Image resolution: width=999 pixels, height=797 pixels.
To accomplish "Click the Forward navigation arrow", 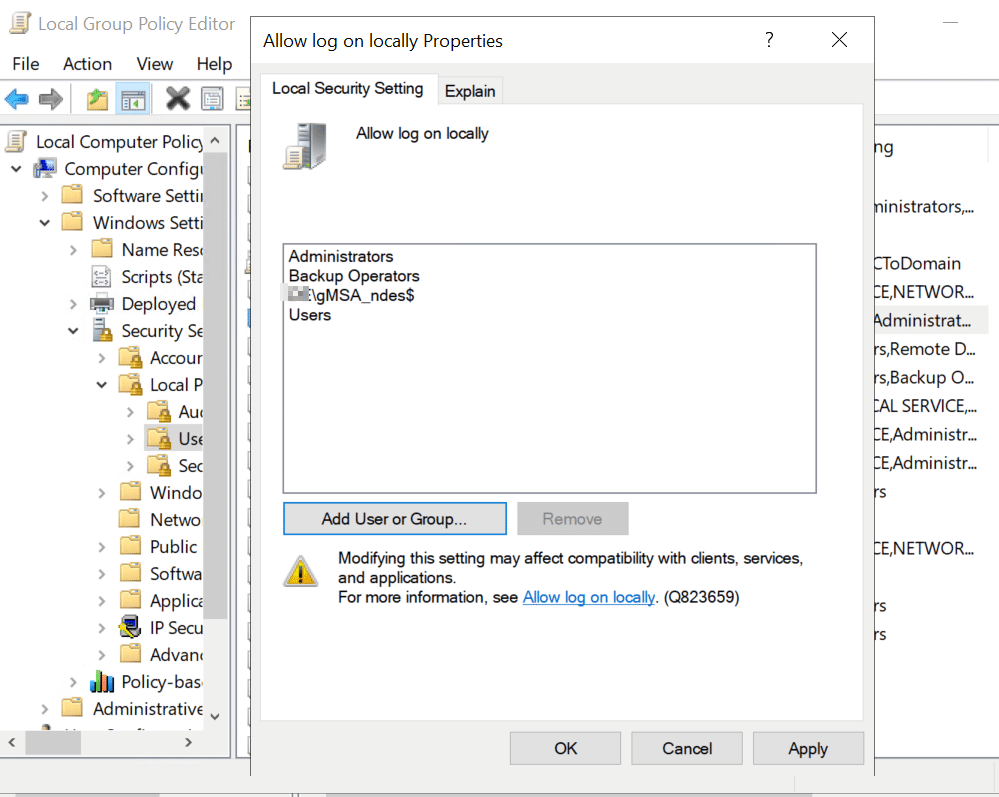I will tap(50, 98).
